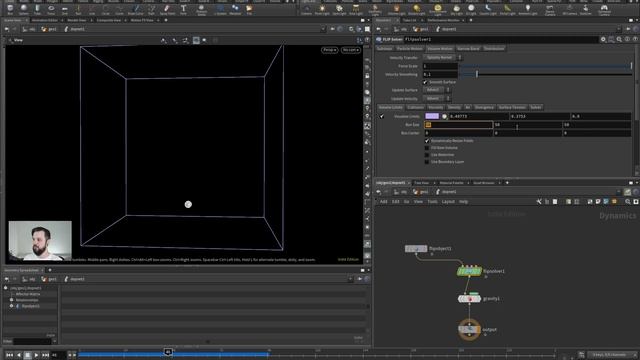Click the Volume Limits purple color swatch

pos(432,116)
